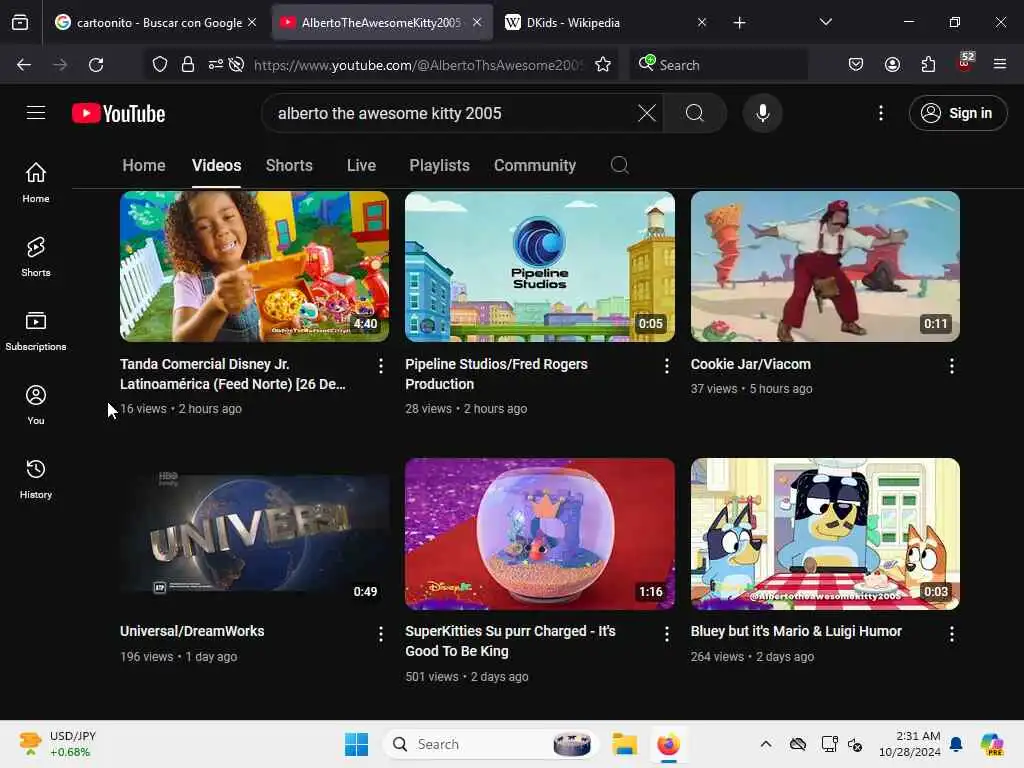The image size is (1024, 768).
Task: Open the channel Live tab
Action: [x=361, y=165]
